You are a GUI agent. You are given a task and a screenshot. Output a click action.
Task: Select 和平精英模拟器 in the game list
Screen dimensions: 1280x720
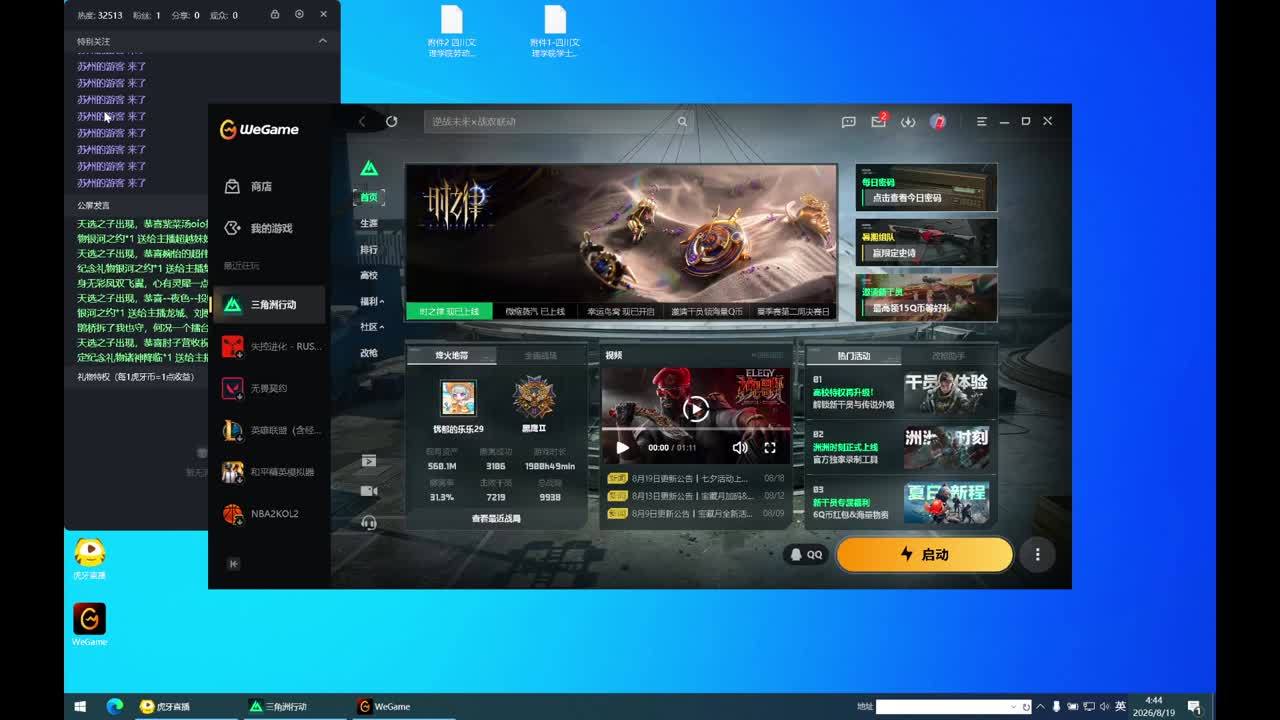269,472
